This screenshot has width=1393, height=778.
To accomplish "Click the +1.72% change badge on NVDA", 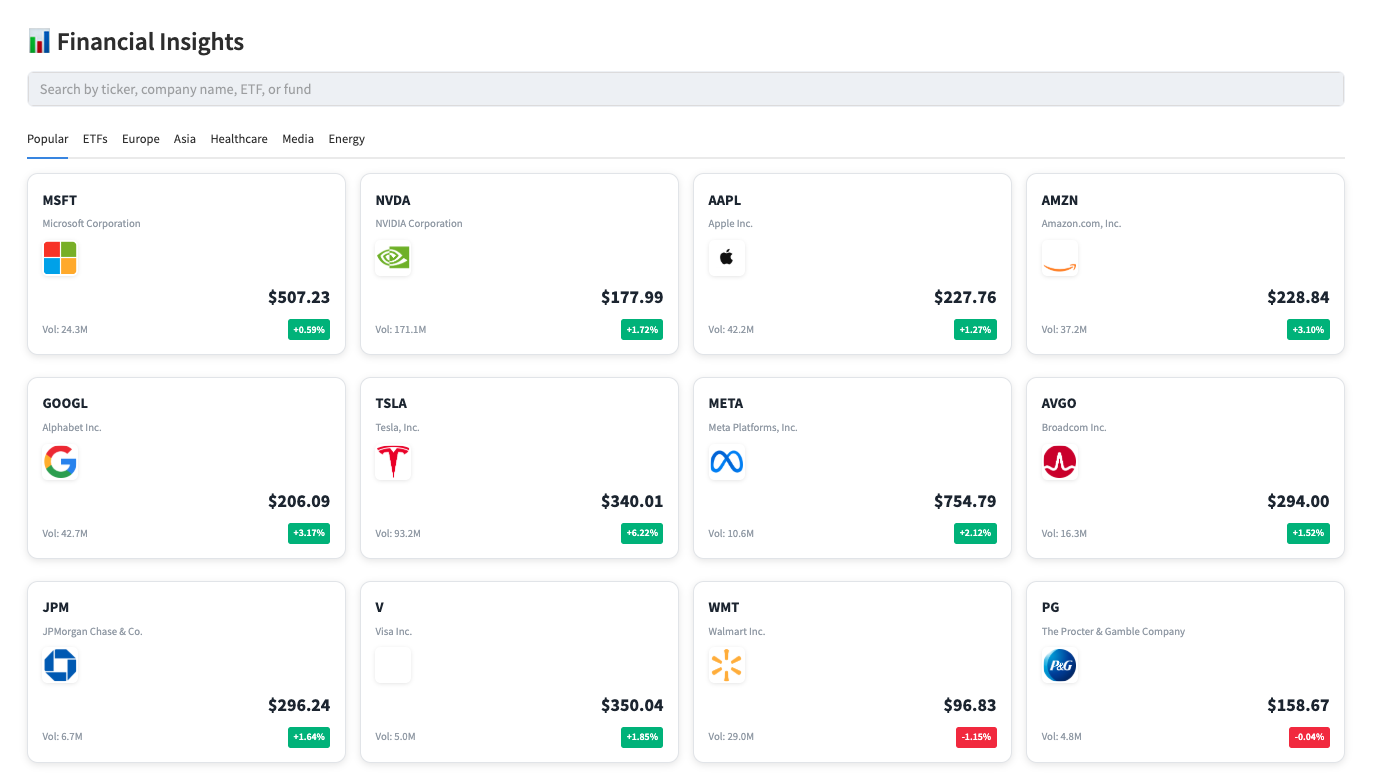I will point(642,329).
